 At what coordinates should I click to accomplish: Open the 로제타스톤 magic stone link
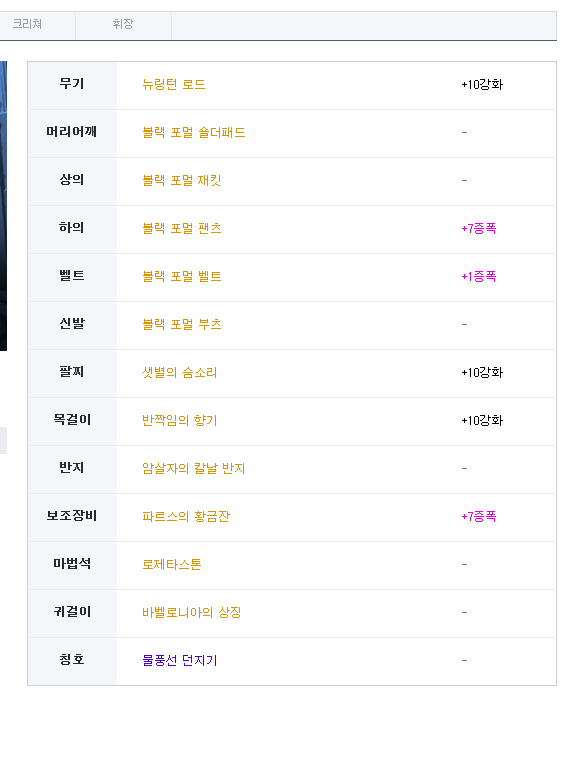point(172,564)
